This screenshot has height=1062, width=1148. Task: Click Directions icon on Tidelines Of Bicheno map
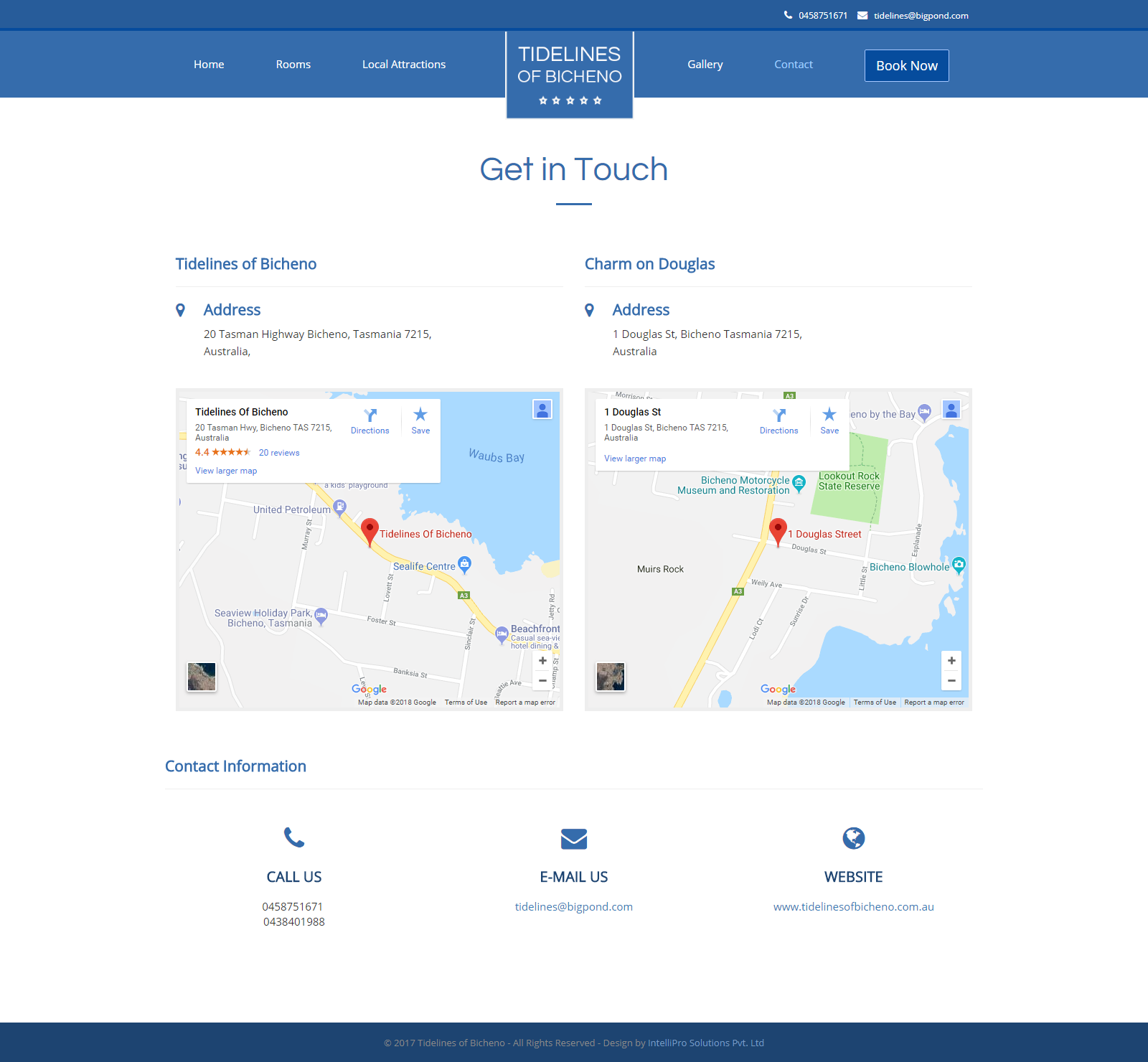point(370,416)
